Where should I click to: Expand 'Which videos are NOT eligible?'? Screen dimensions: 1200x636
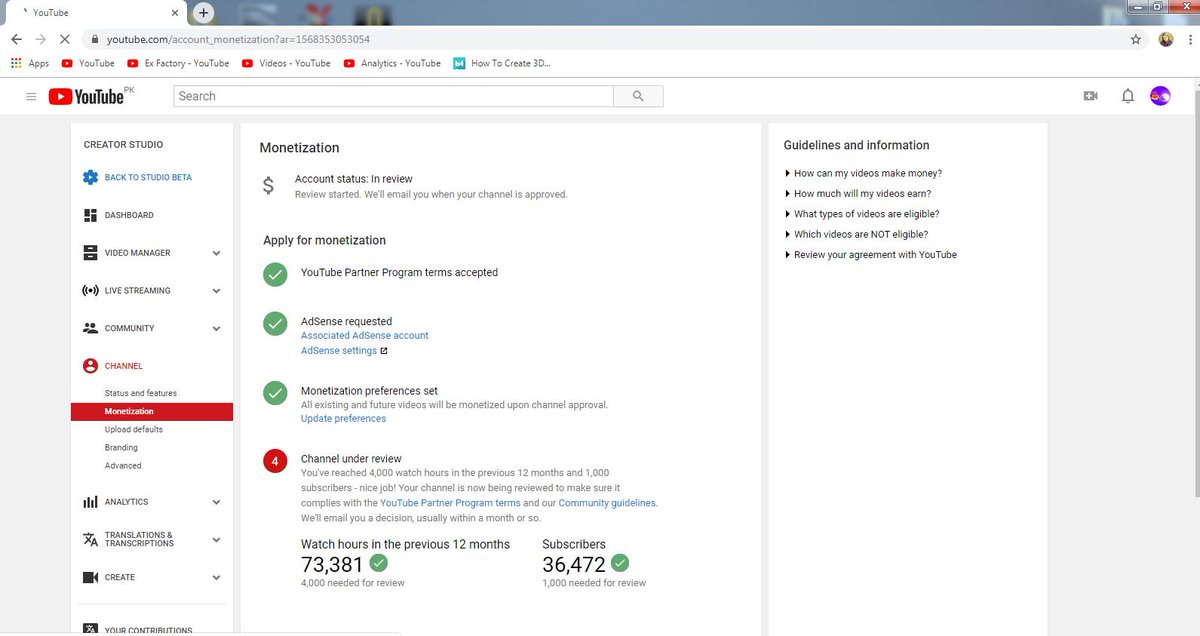pos(857,234)
